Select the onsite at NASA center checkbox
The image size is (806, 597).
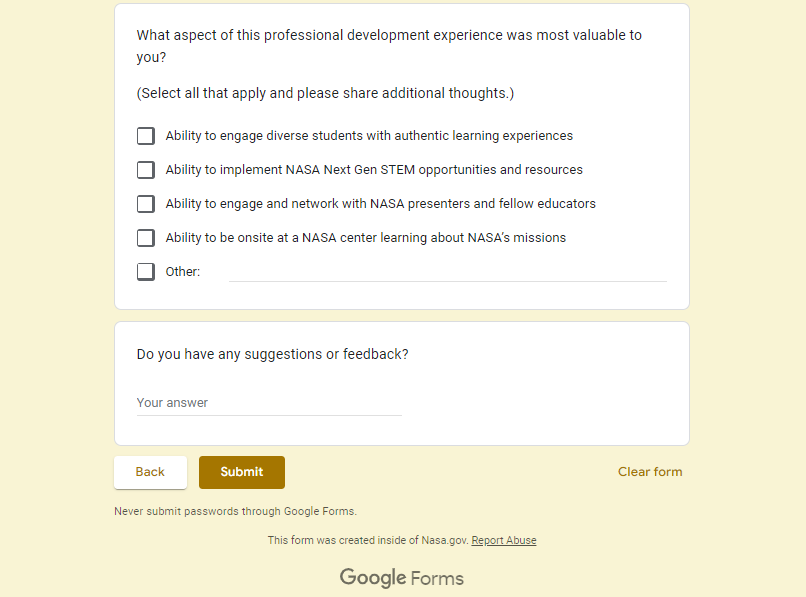[x=146, y=238]
